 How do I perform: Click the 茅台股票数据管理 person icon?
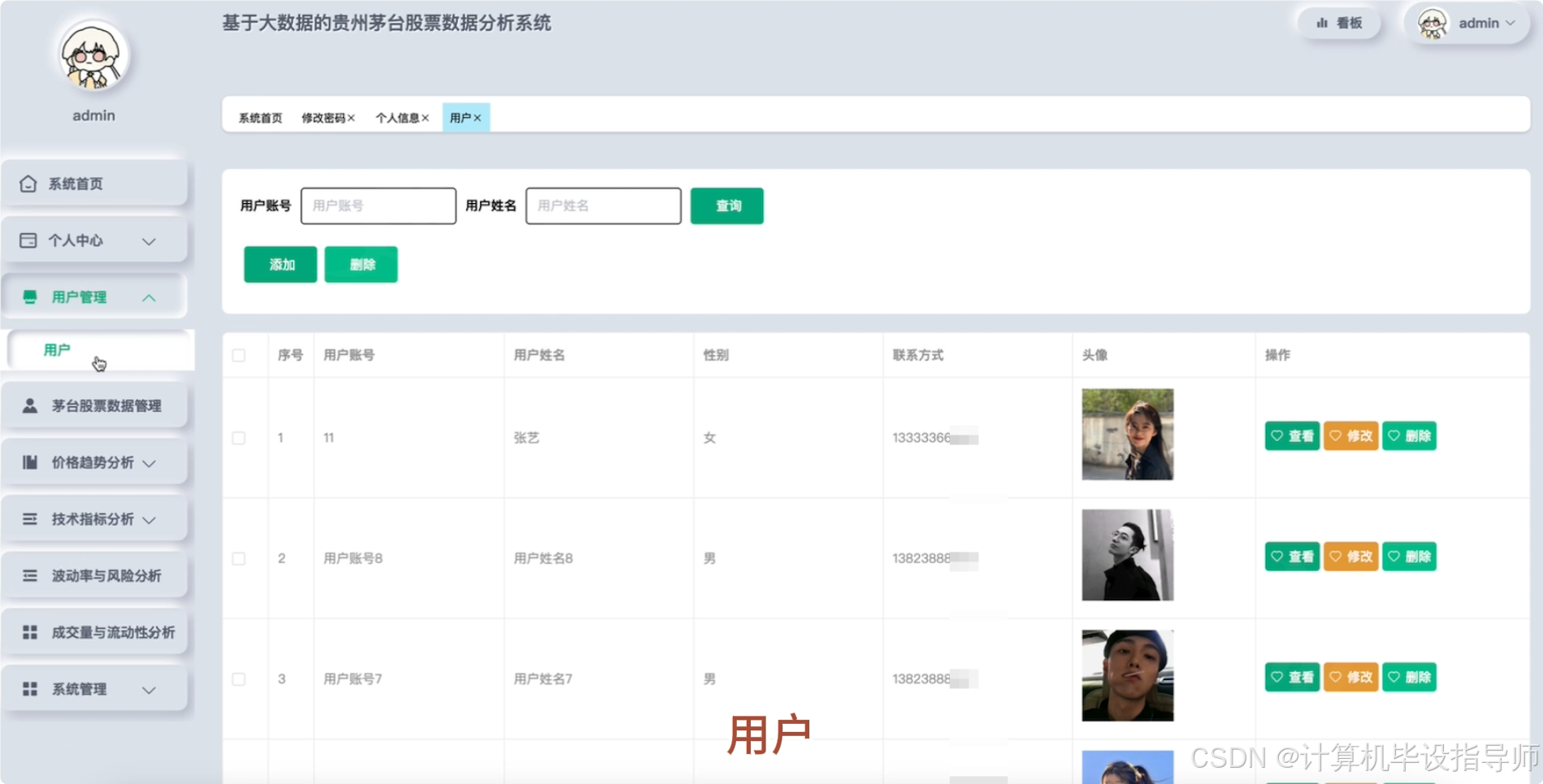tap(28, 405)
